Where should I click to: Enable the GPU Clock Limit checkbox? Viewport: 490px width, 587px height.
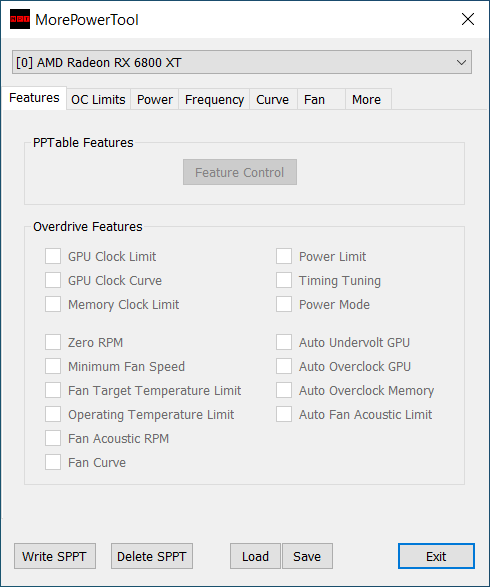click(x=53, y=256)
